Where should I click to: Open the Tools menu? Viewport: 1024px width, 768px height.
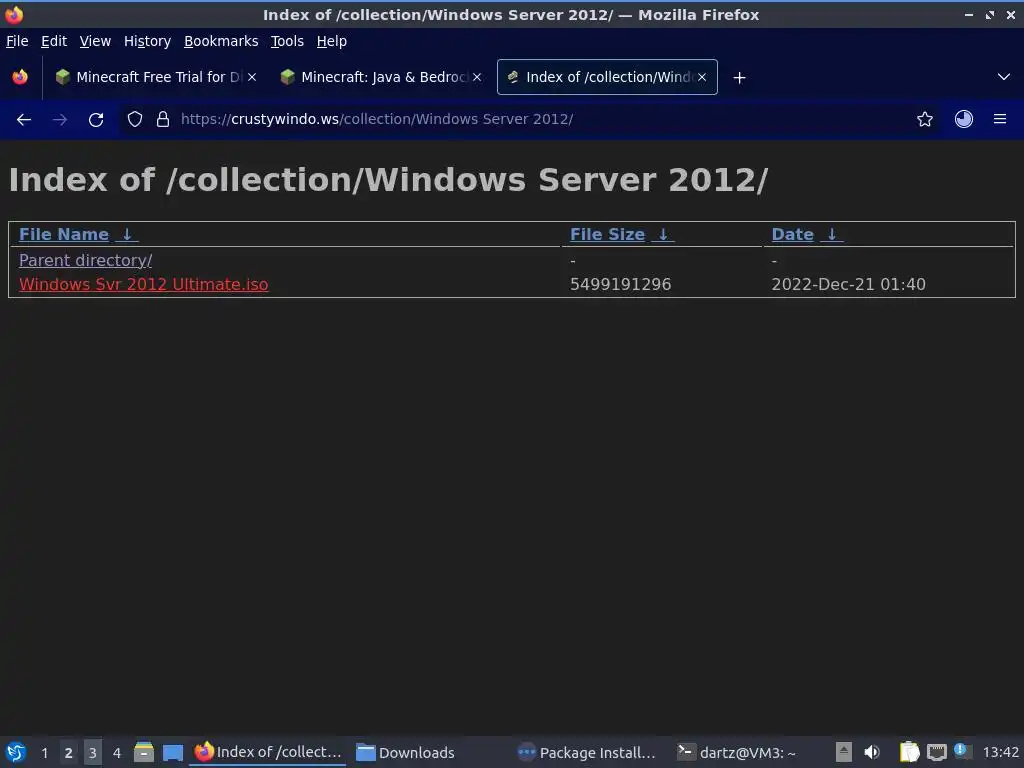(287, 41)
